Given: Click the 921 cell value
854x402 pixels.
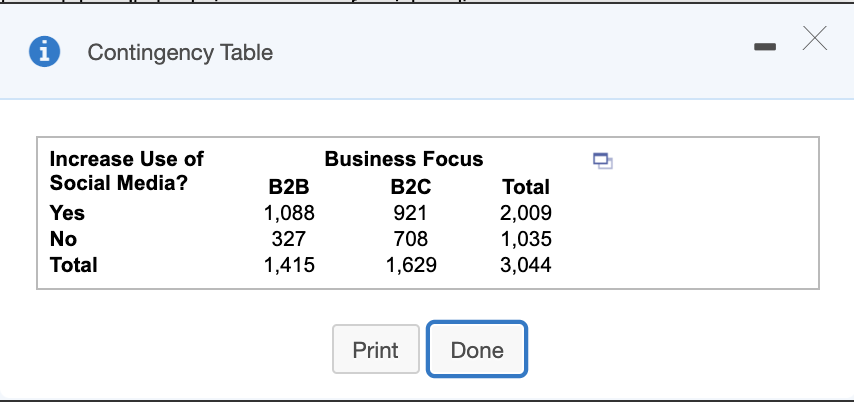Looking at the screenshot, I should [x=410, y=212].
